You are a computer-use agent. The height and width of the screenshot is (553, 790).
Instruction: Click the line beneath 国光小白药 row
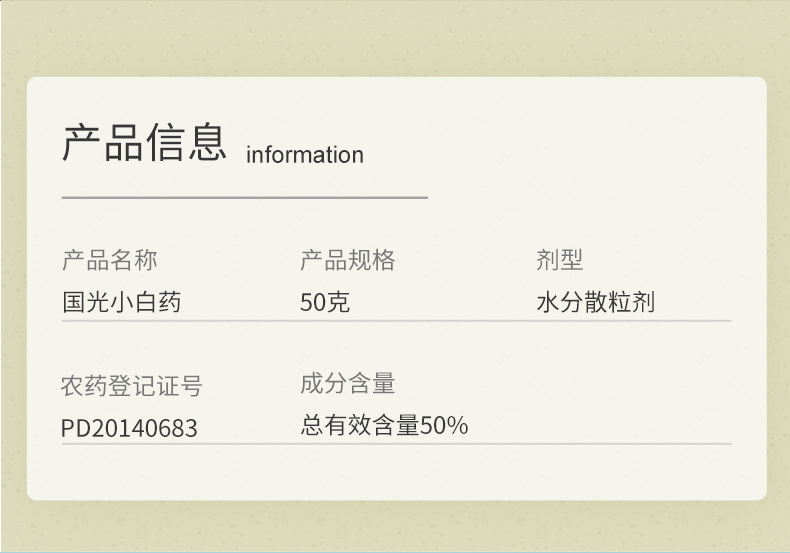click(x=397, y=320)
